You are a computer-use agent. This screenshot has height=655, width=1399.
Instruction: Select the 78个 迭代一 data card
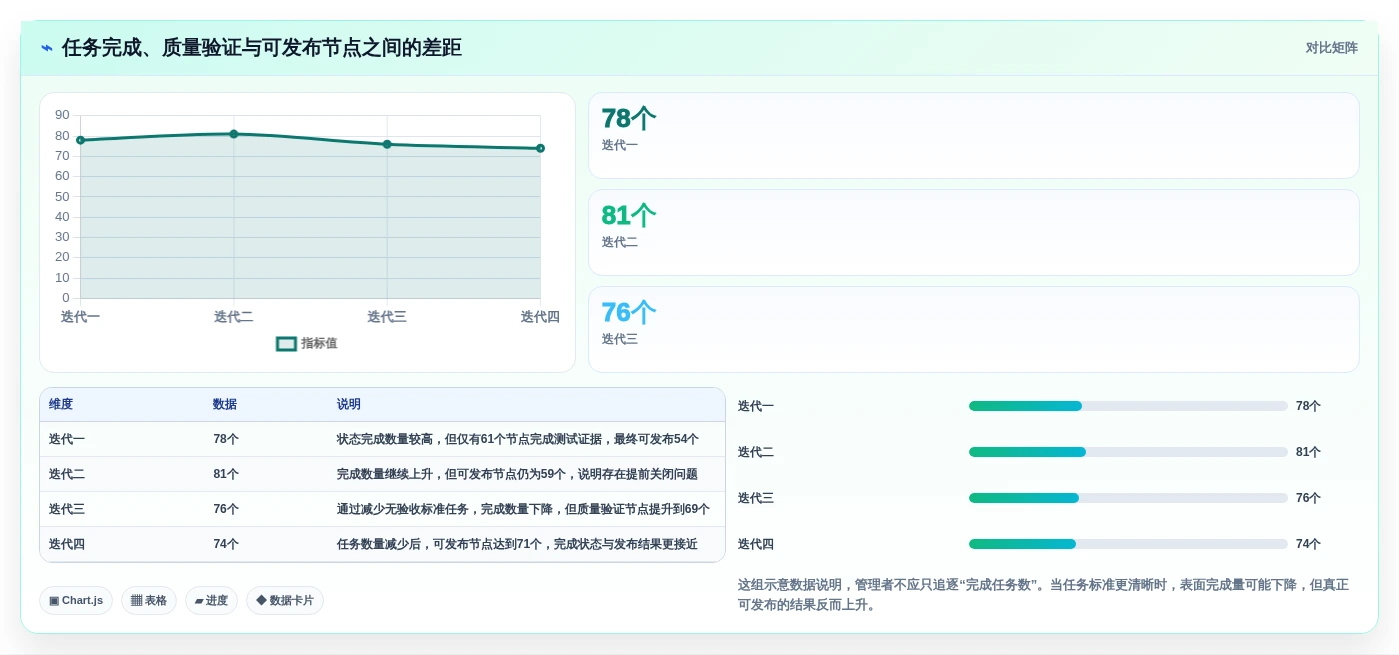pyautogui.click(x=973, y=136)
